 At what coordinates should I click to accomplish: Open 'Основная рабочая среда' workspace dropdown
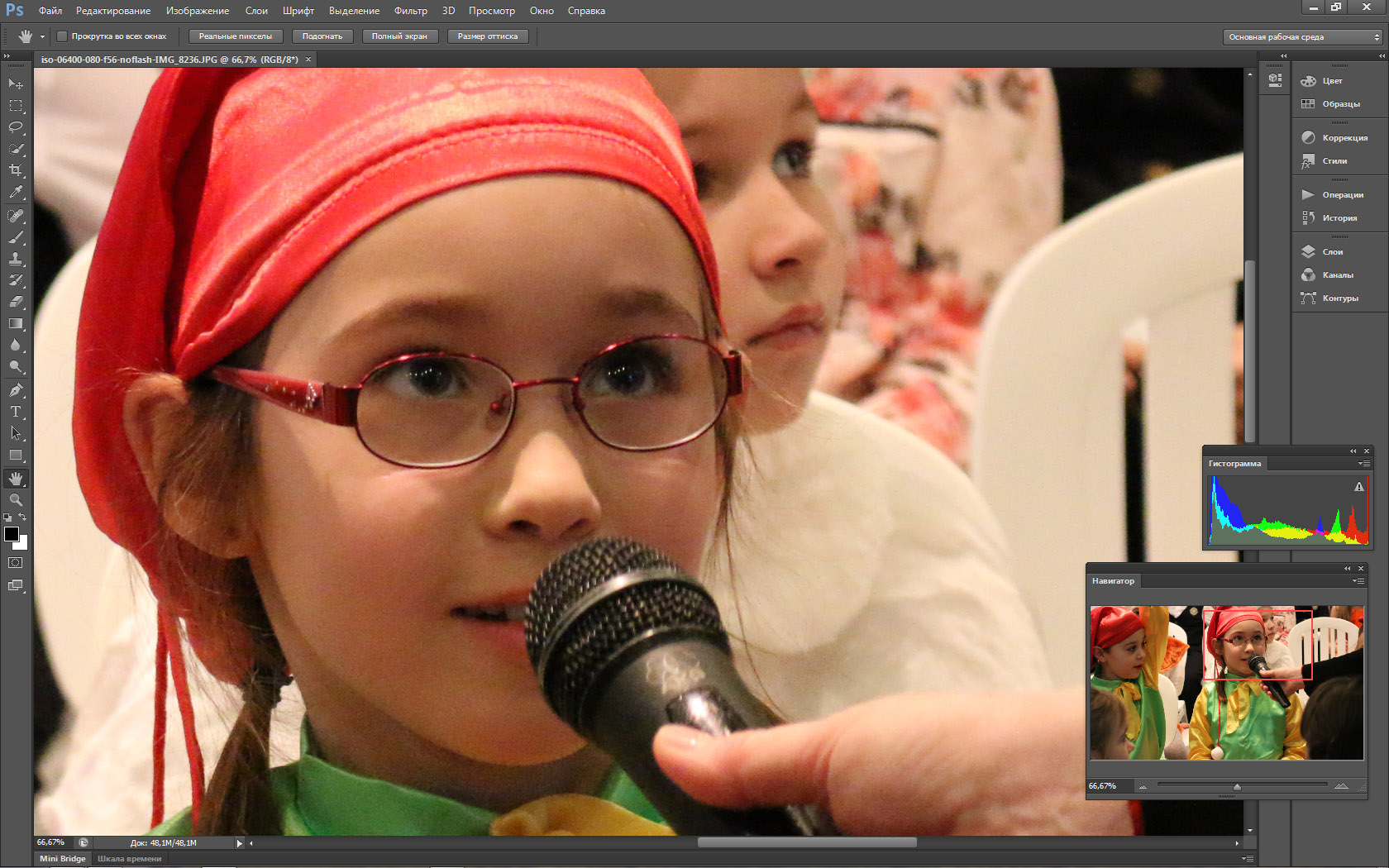tap(1302, 37)
